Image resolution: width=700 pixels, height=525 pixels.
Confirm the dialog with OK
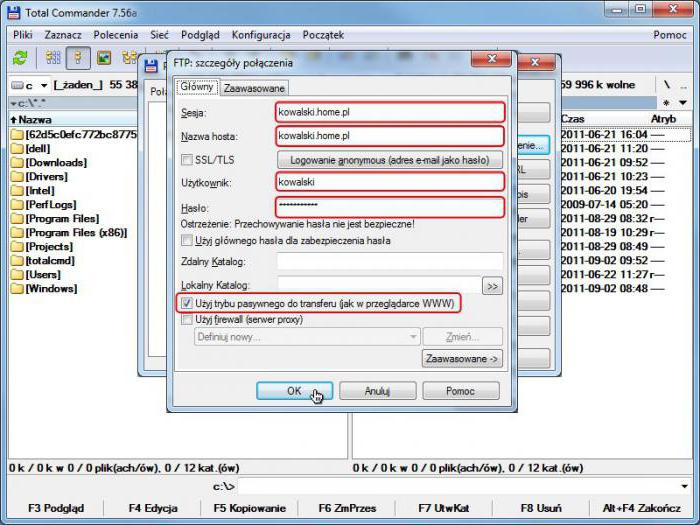tap(294, 391)
